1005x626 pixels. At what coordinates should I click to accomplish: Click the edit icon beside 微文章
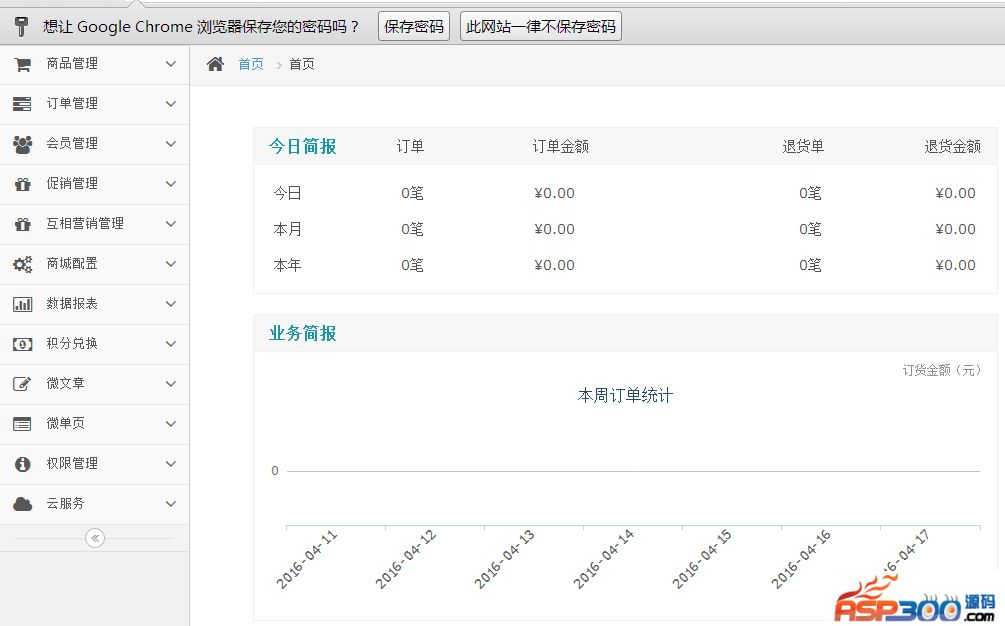pos(22,384)
